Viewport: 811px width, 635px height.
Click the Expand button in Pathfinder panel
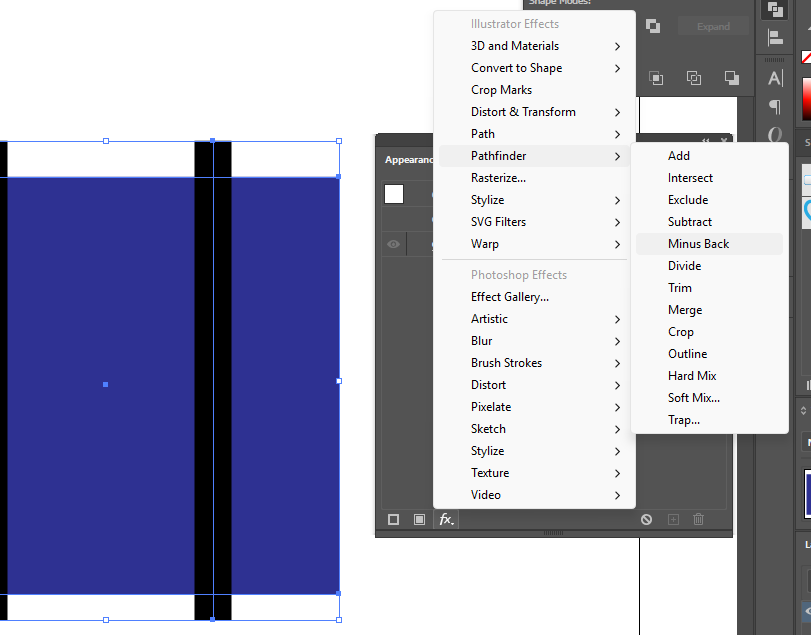[713, 26]
